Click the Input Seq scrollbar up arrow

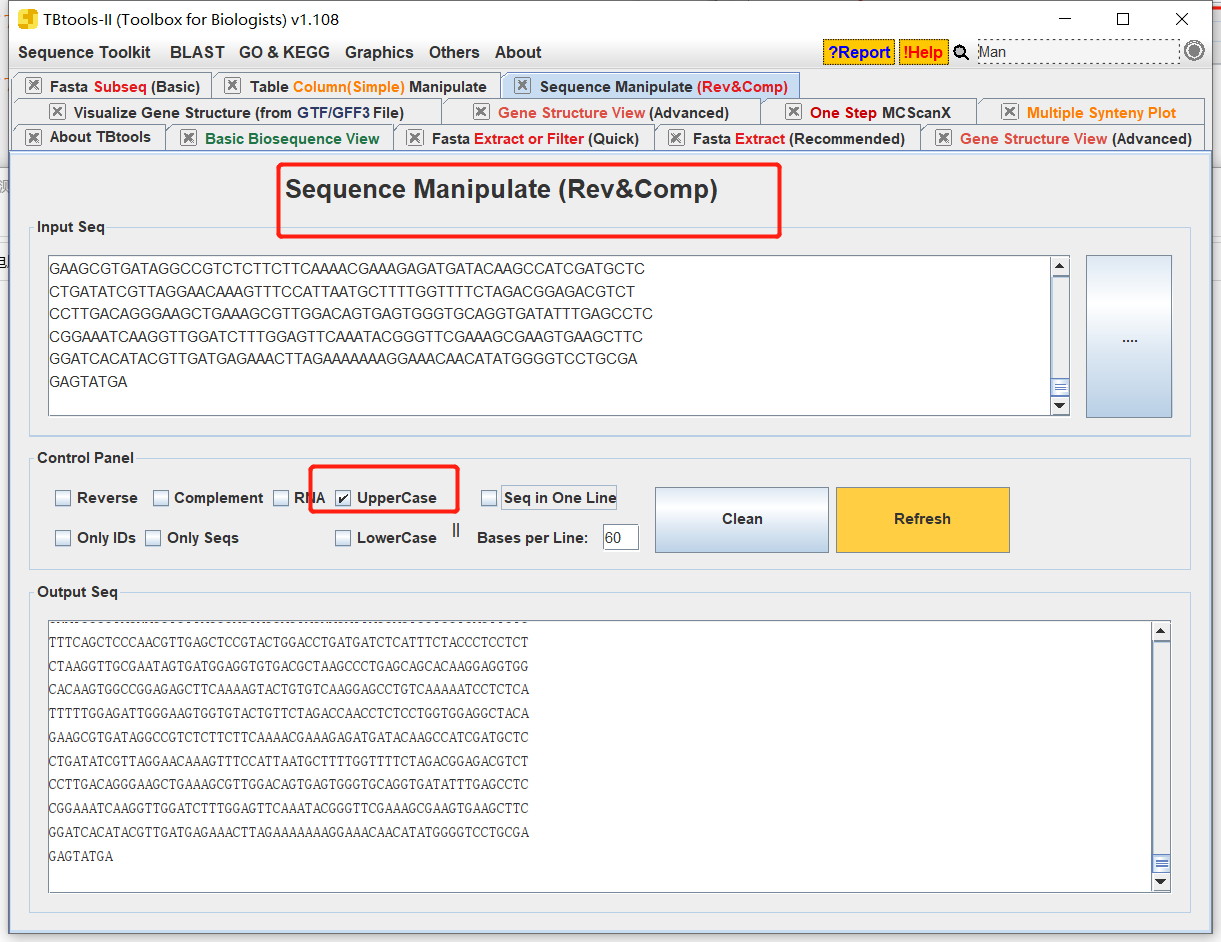pyautogui.click(x=1060, y=266)
